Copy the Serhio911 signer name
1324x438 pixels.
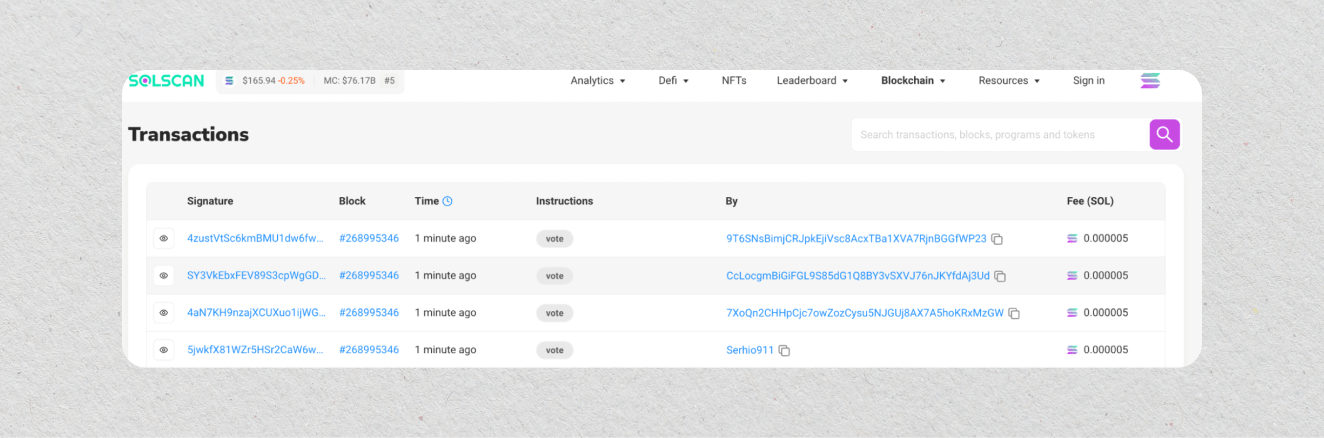(x=784, y=351)
